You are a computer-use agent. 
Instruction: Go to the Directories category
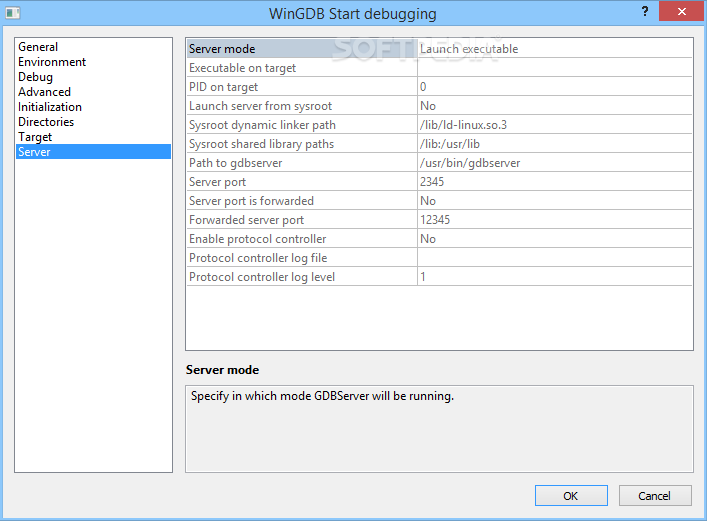(x=46, y=122)
